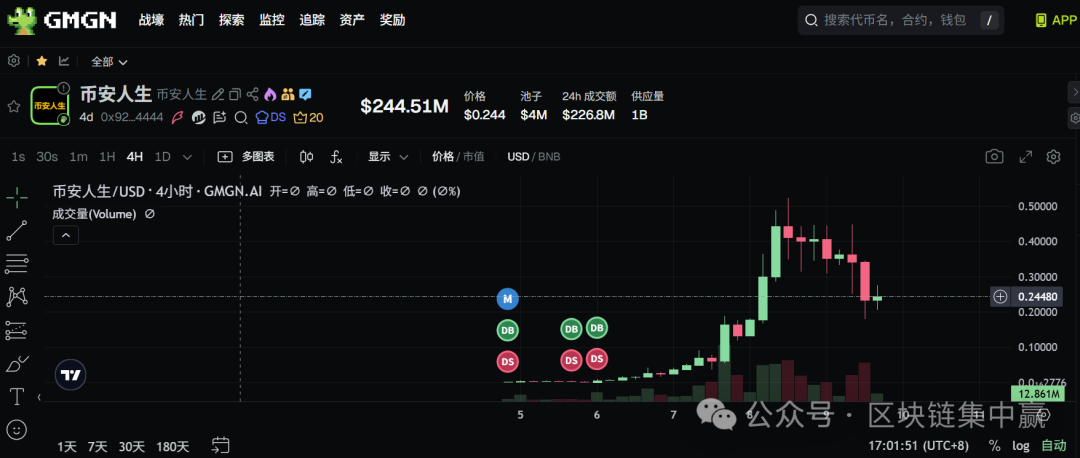Open the watchlist settings gear
The width and height of the screenshot is (1080, 458).
click(x=13, y=61)
